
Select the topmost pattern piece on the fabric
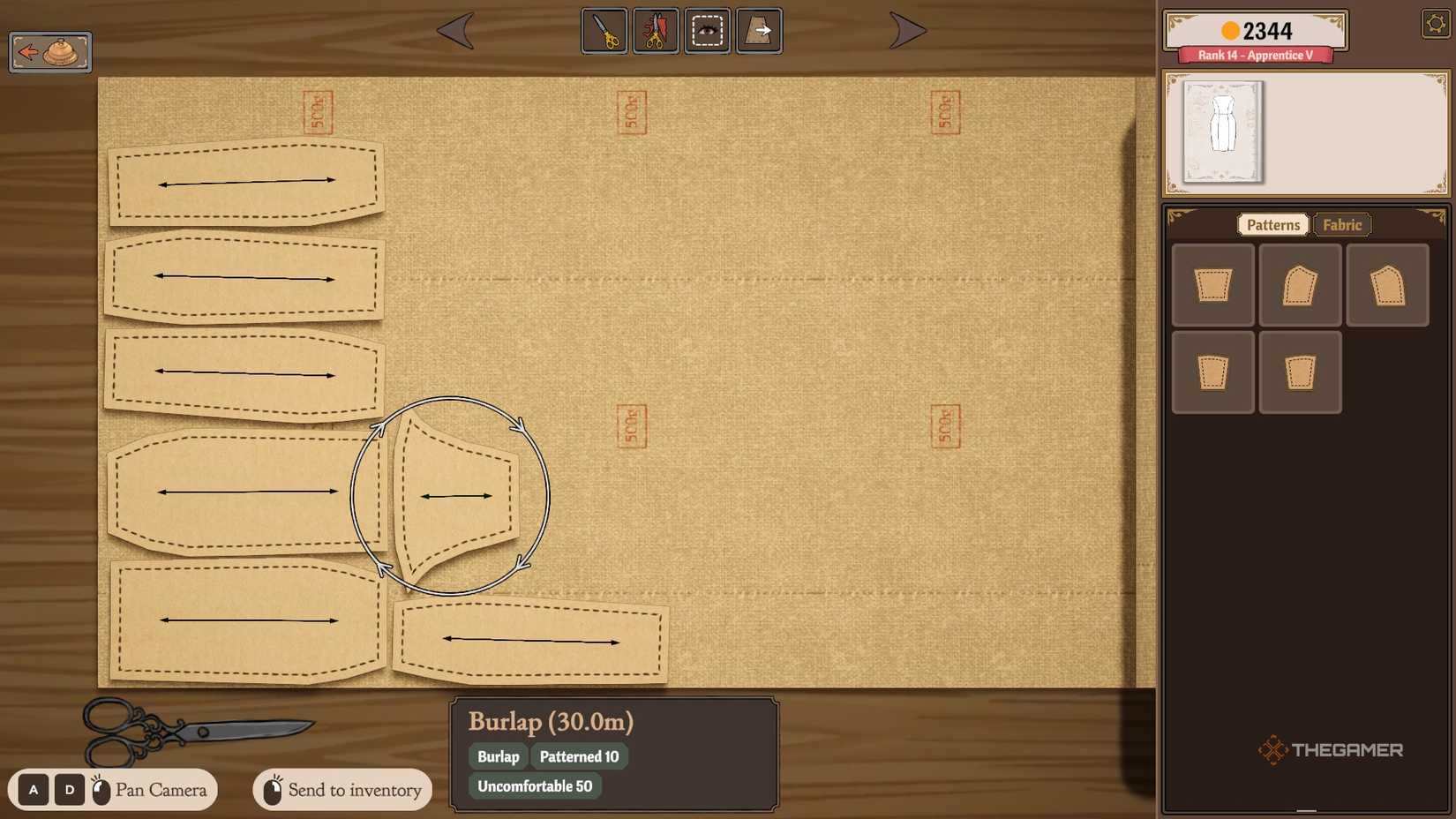(x=246, y=182)
